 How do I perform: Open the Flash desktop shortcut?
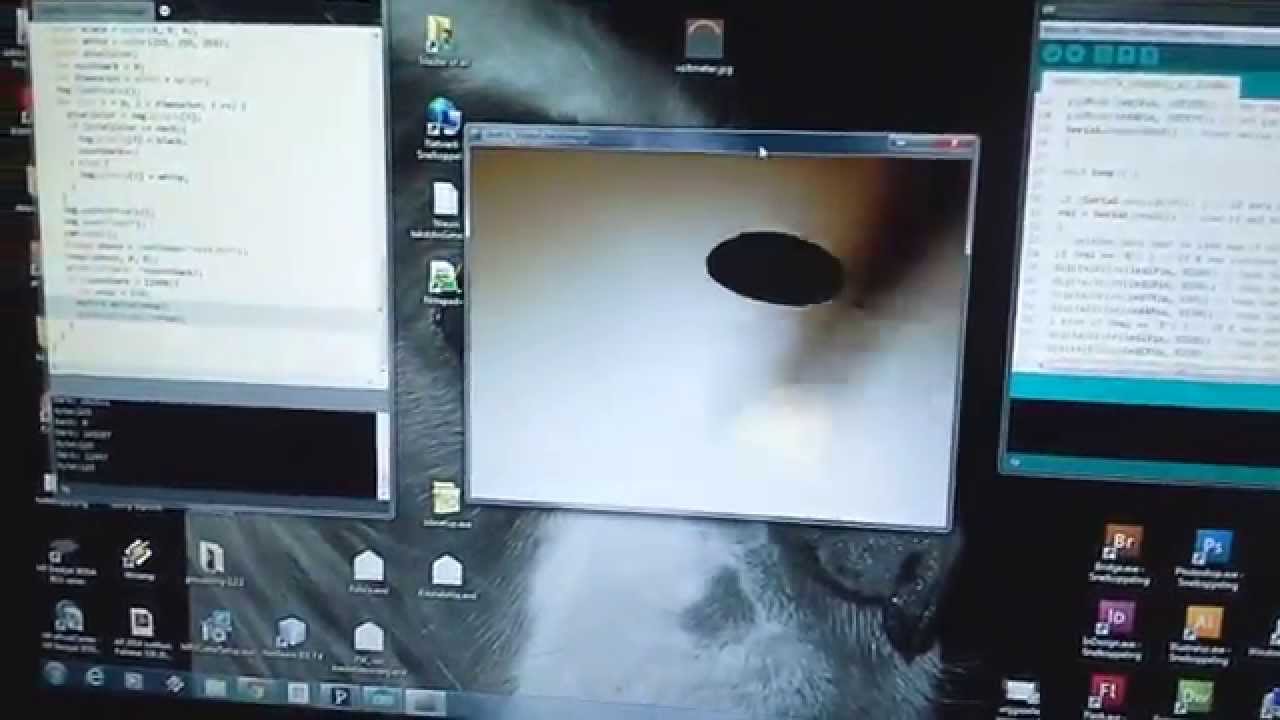tap(1108, 697)
